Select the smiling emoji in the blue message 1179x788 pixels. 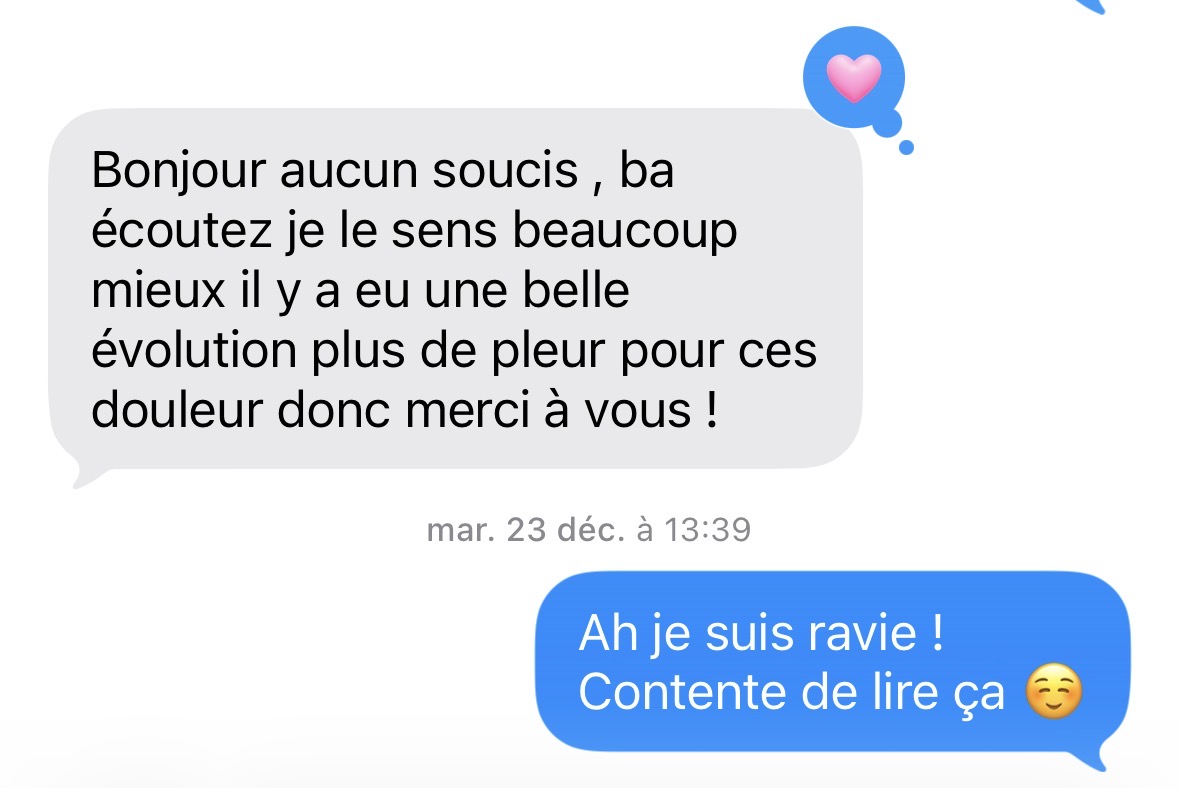point(1054,692)
